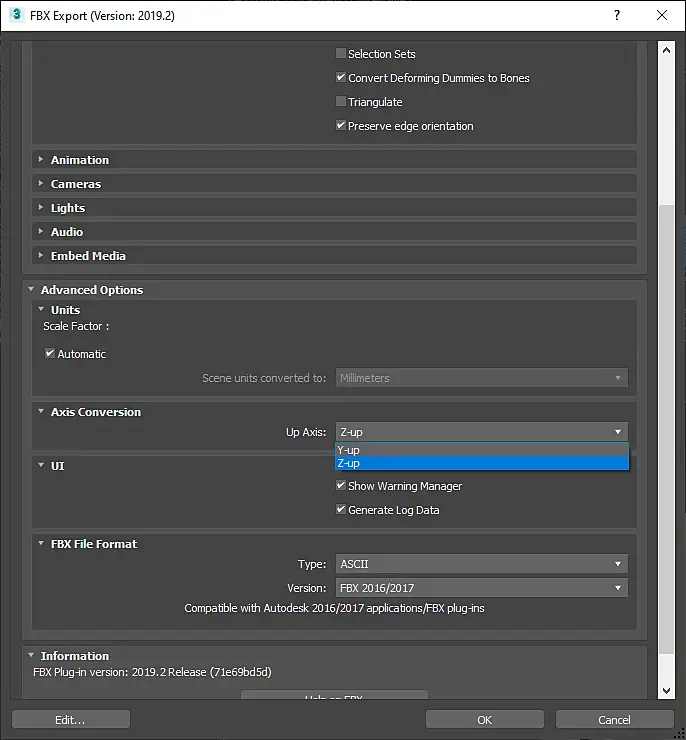This screenshot has height=740, width=686.
Task: Click the OK button
Action: (x=484, y=720)
